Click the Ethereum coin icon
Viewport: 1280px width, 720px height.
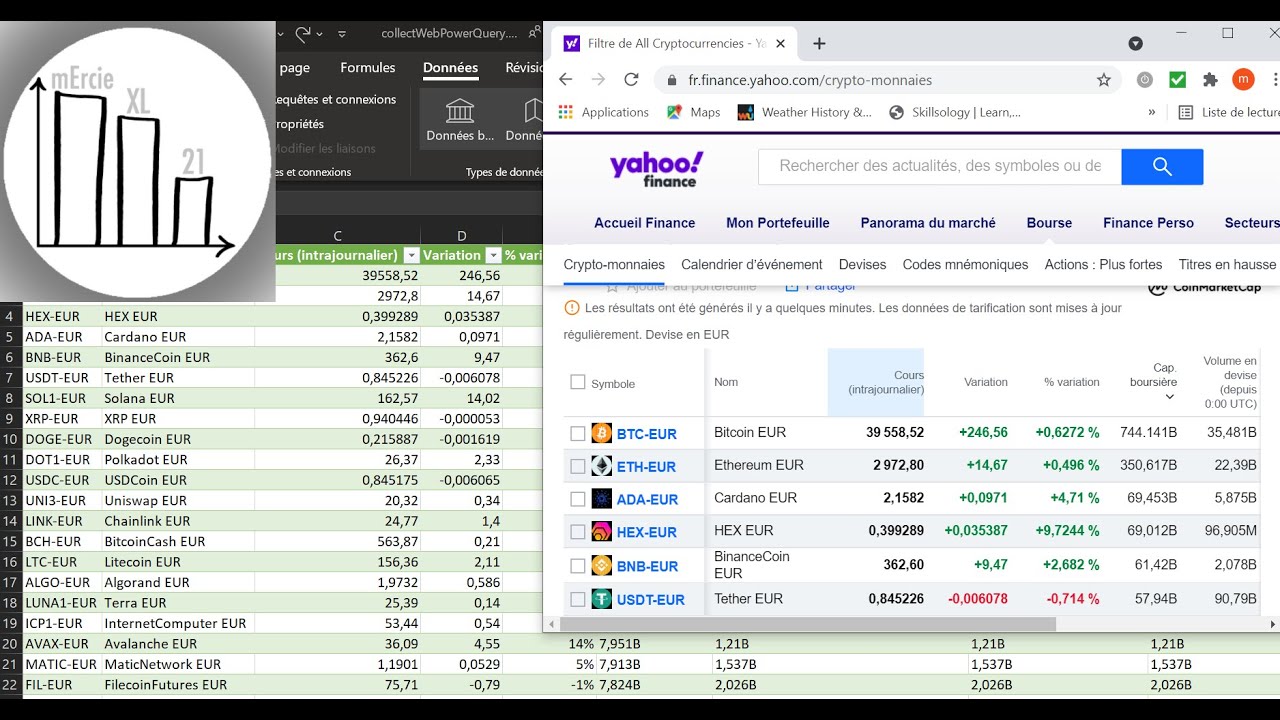[602, 466]
